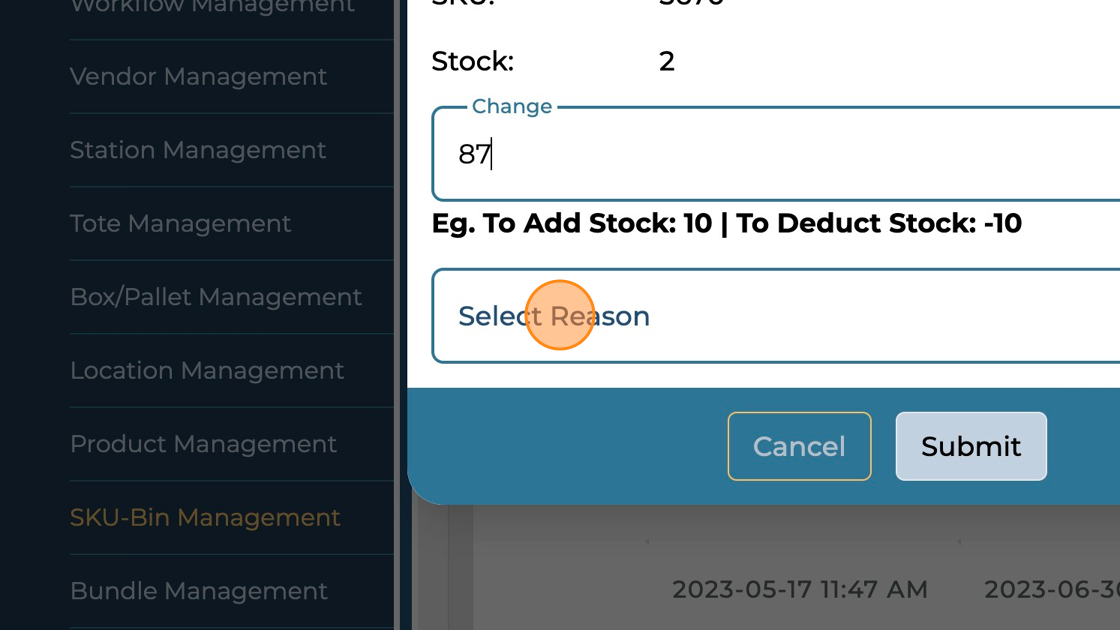Image resolution: width=1120 pixels, height=630 pixels.
Task: Open Box/Pallet Management
Action: pos(216,296)
